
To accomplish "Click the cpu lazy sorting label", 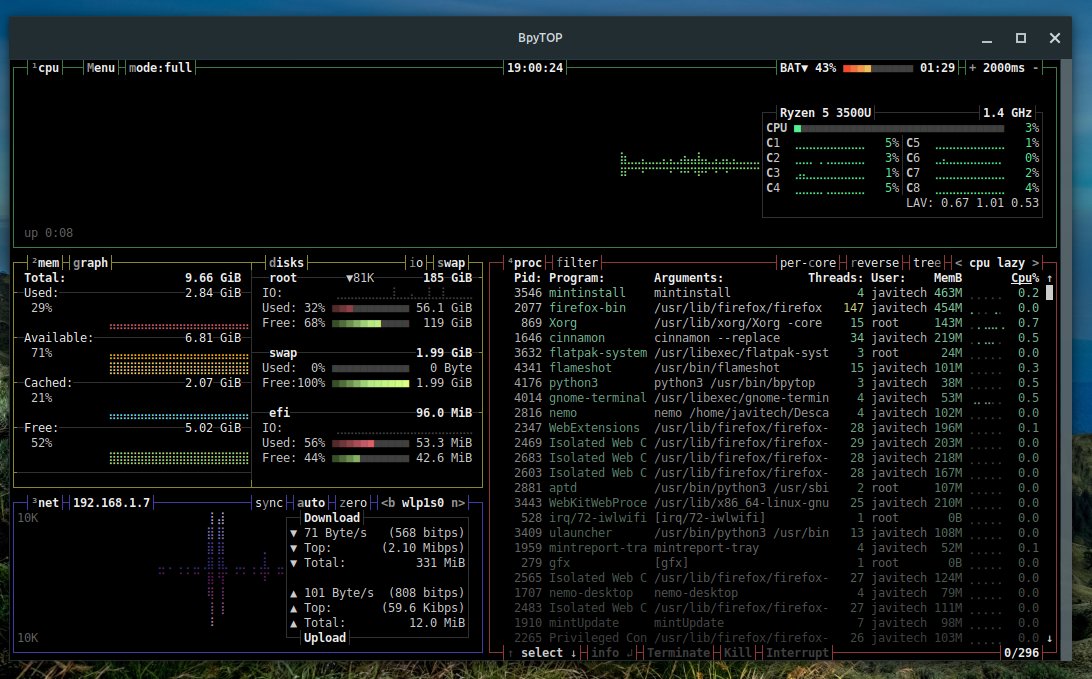I will point(997,263).
